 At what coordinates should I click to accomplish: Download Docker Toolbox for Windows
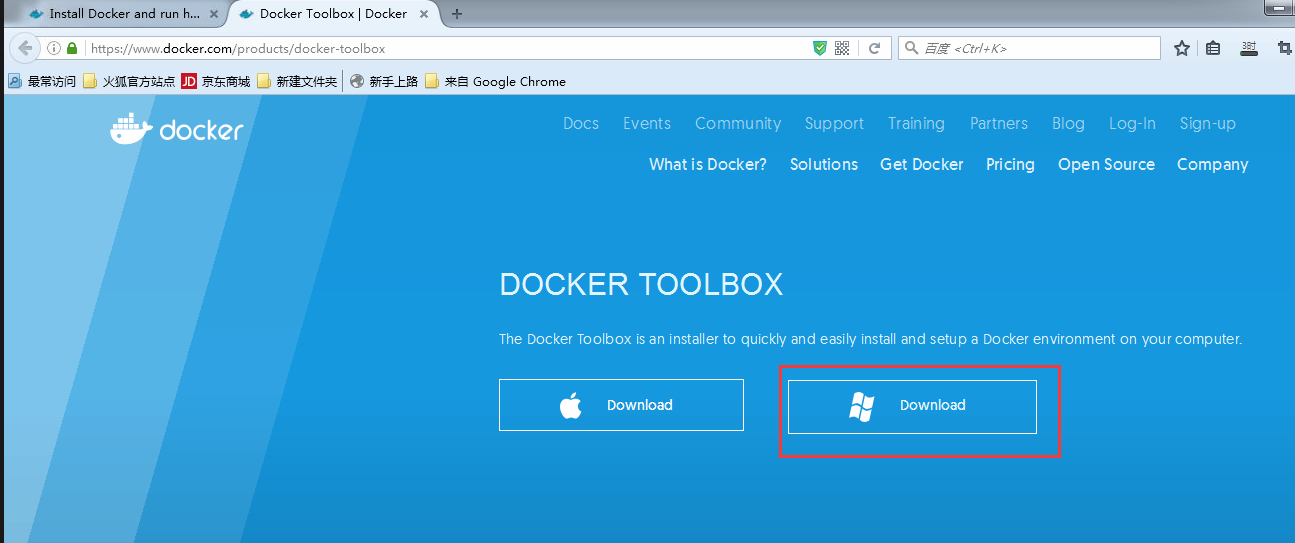(x=912, y=406)
